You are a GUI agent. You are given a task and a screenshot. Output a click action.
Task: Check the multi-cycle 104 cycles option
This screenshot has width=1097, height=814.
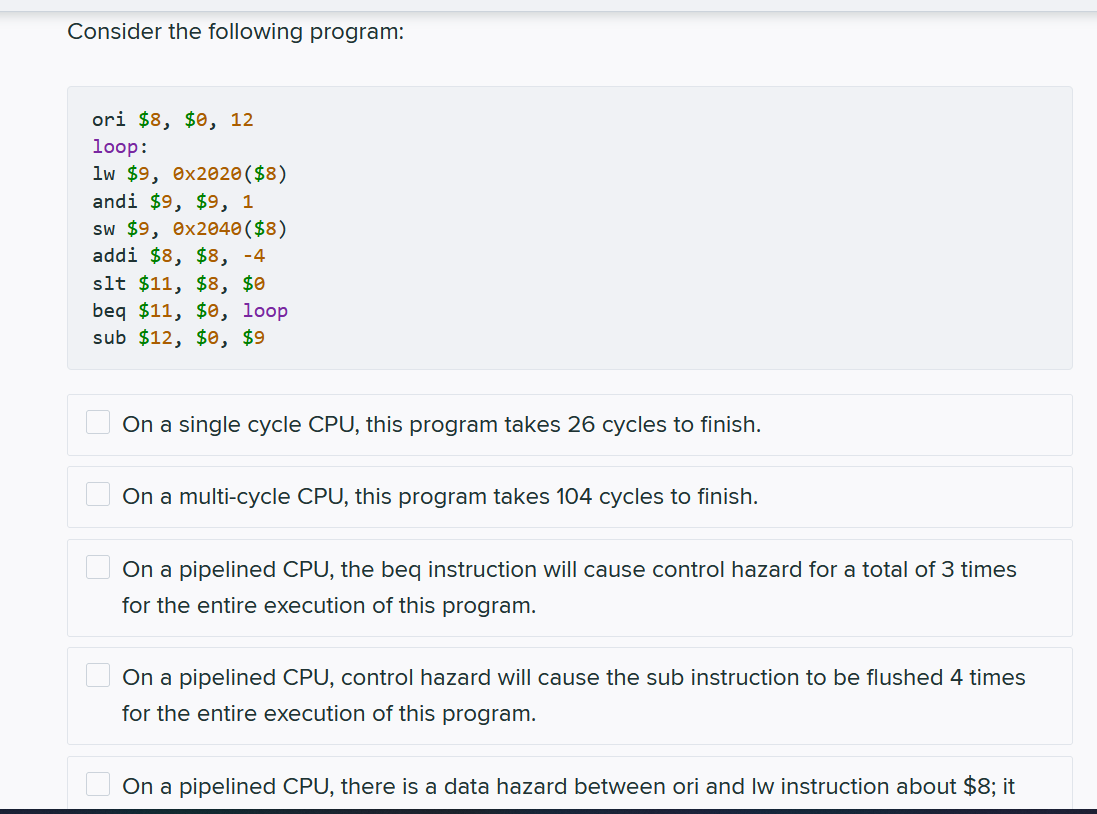pos(97,494)
